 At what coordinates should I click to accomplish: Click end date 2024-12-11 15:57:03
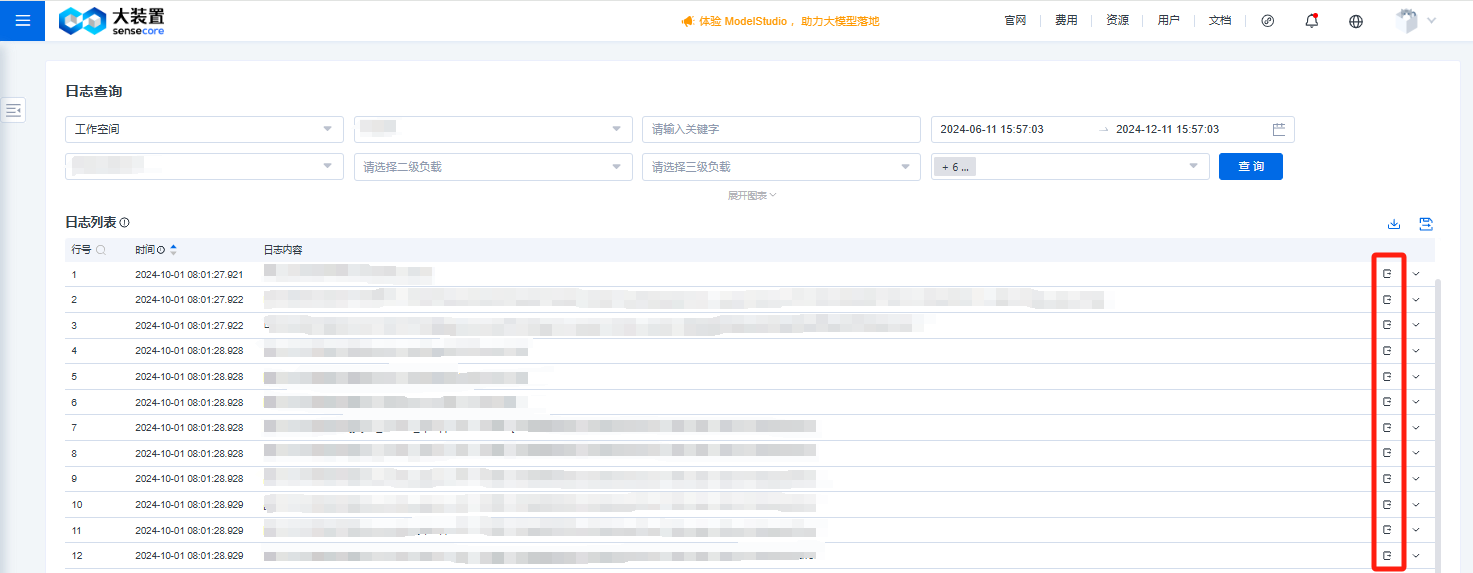point(1167,129)
